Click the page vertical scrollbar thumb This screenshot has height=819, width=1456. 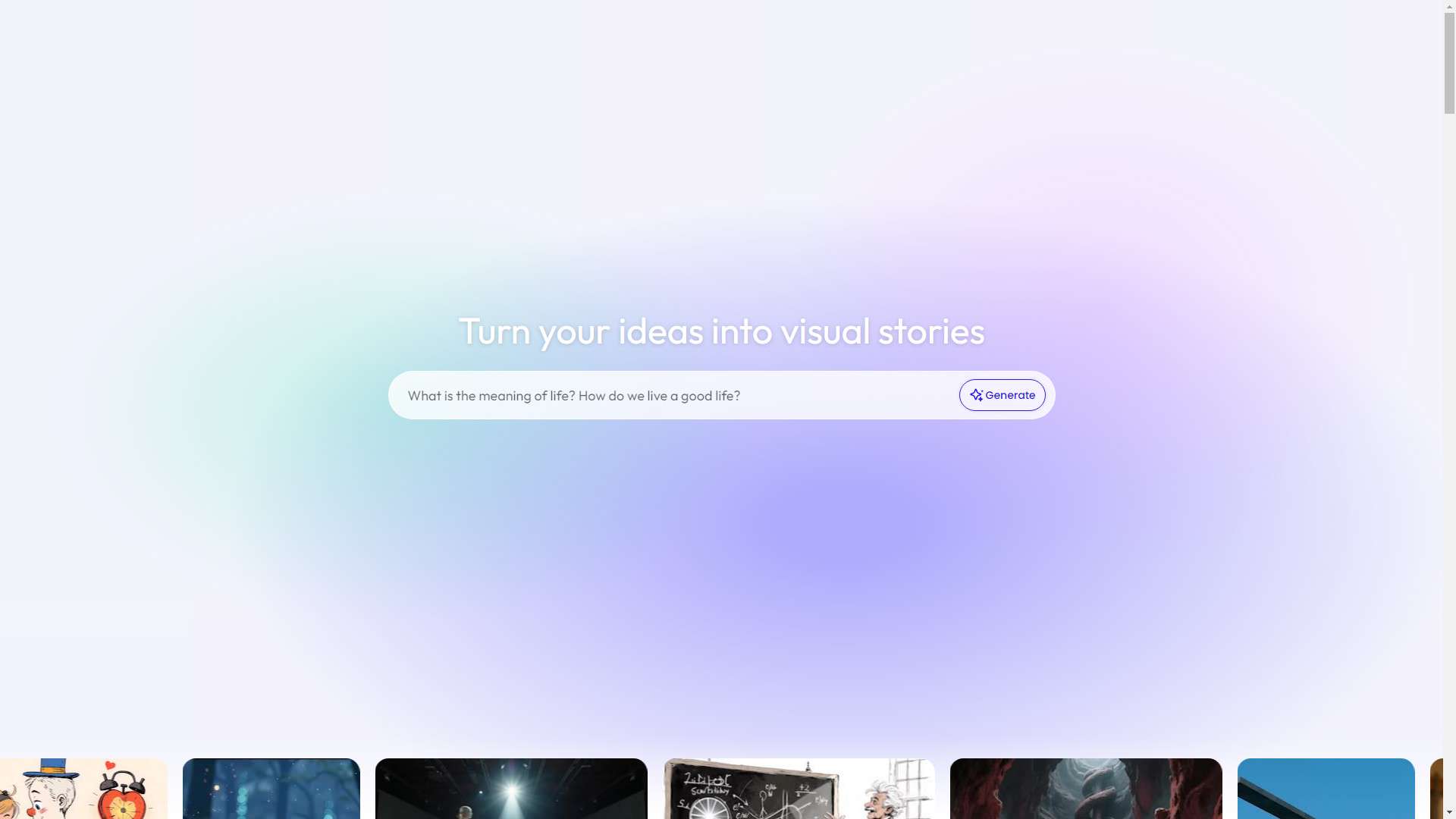pyautogui.click(x=1449, y=63)
